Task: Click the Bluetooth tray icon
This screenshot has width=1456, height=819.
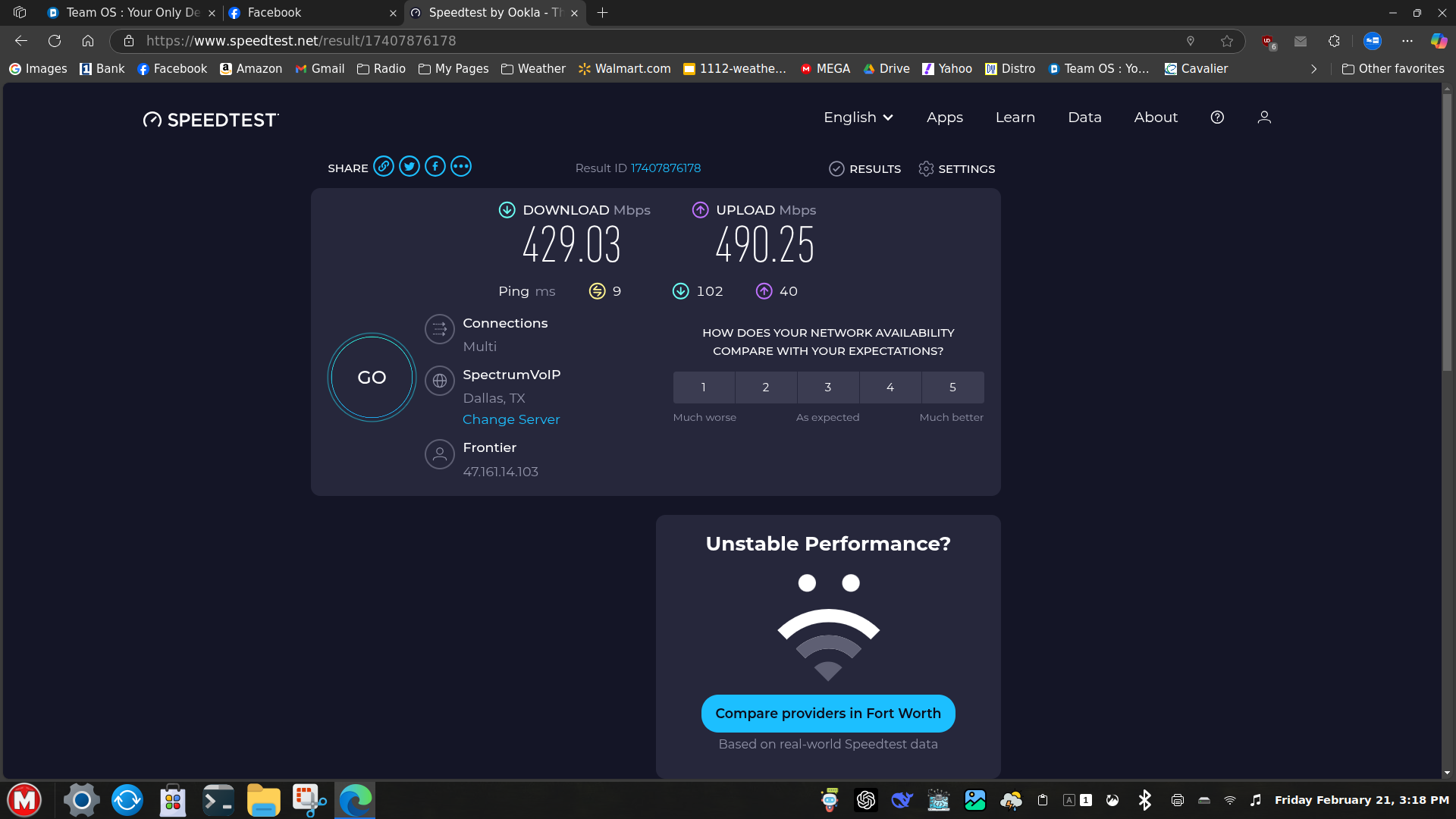Action: click(1145, 800)
